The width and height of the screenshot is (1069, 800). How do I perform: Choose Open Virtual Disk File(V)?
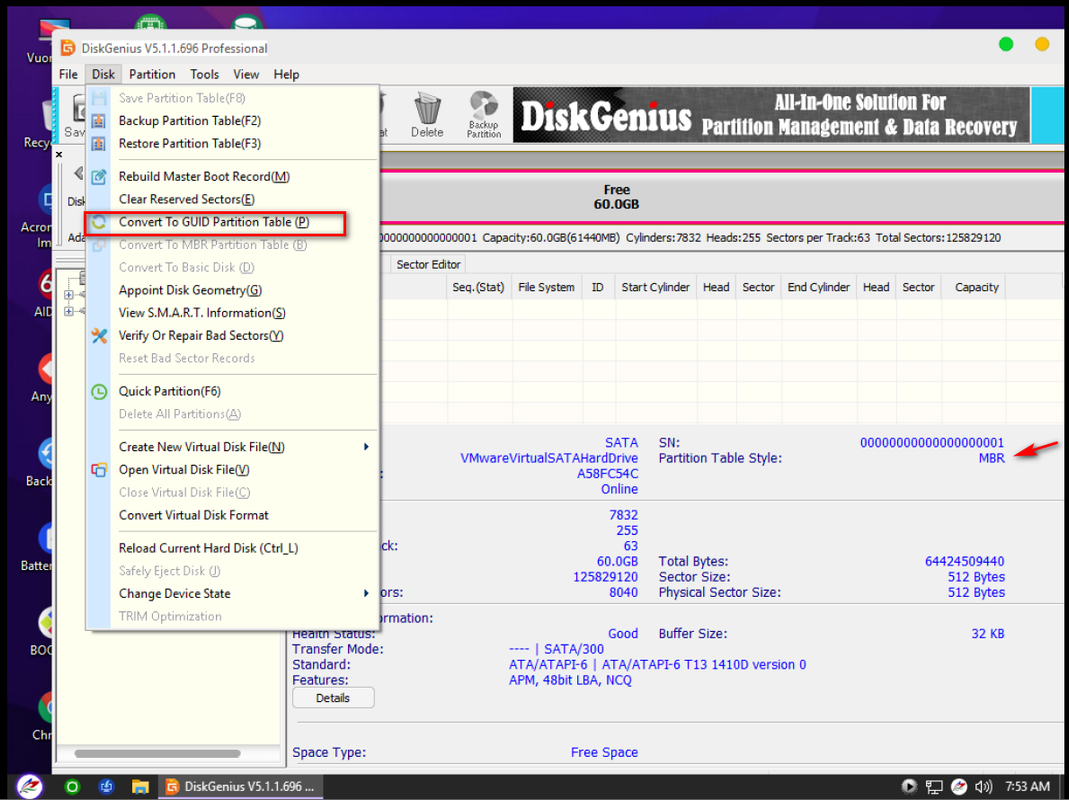(x=184, y=470)
